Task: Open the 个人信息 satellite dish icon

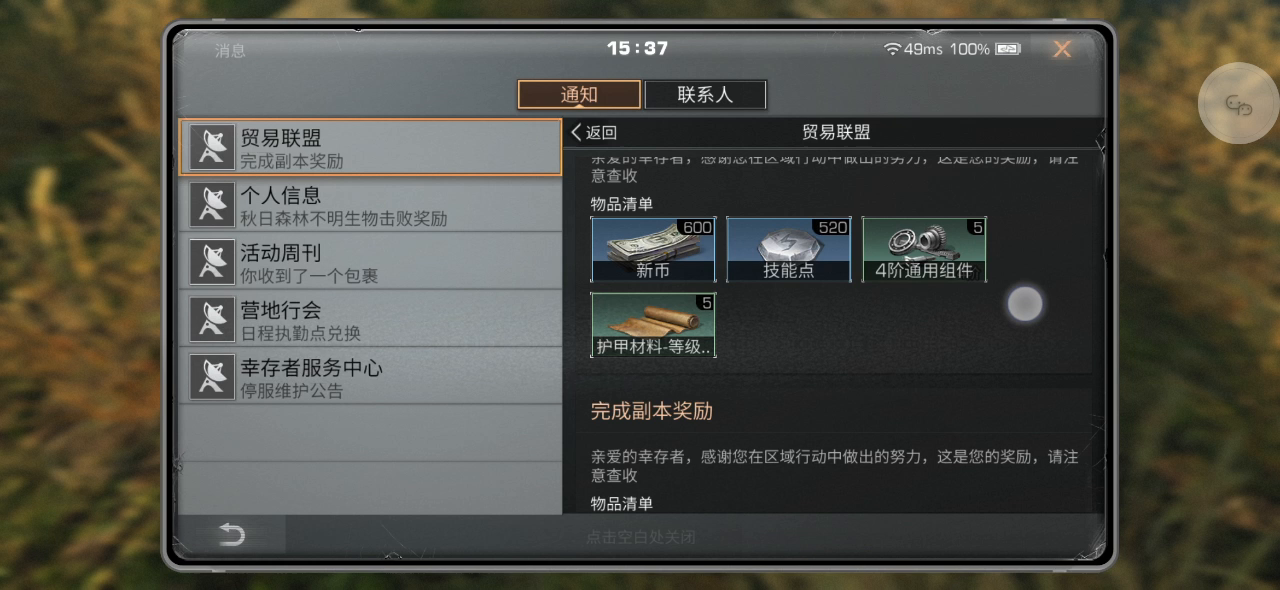Action: [212, 206]
